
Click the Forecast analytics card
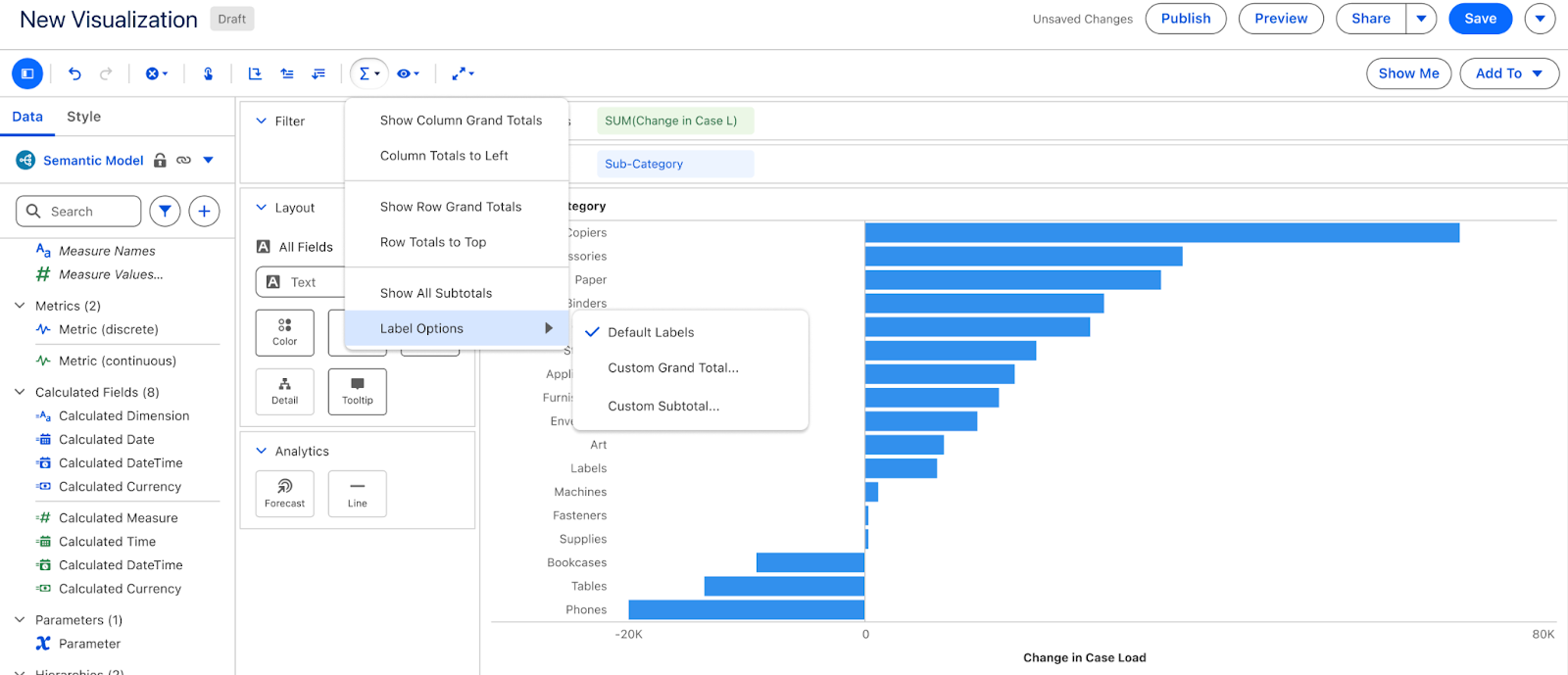pyautogui.click(x=285, y=494)
